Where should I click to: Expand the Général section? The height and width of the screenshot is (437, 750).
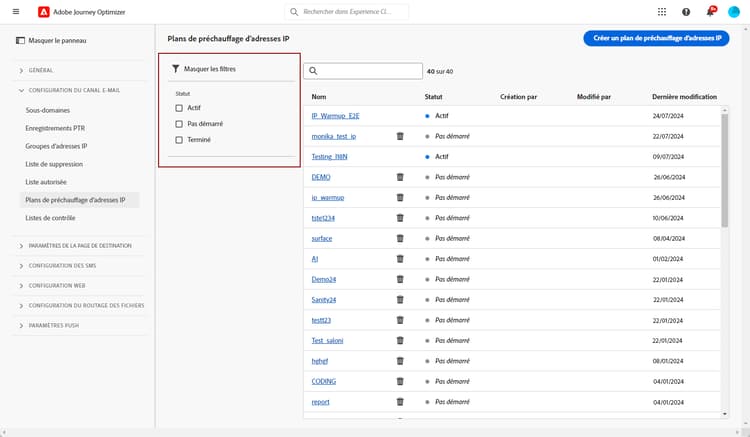point(22,71)
